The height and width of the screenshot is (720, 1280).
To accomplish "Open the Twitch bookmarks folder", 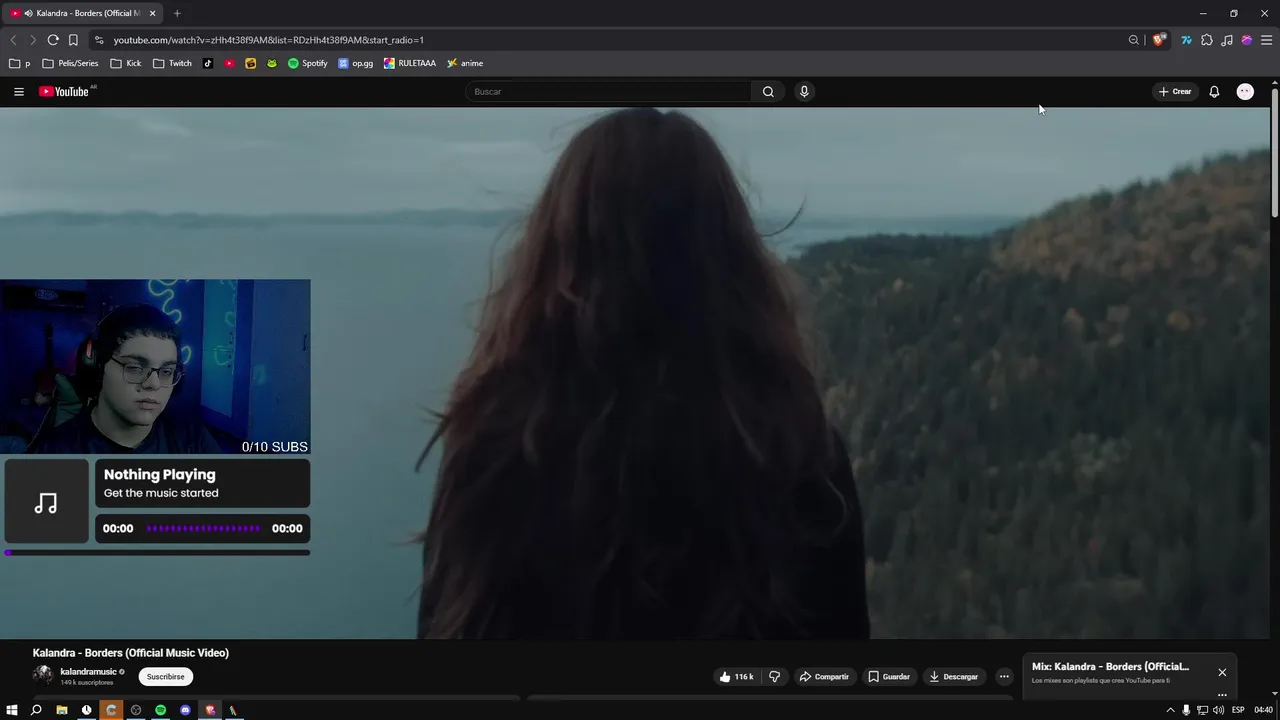I will [172, 63].
